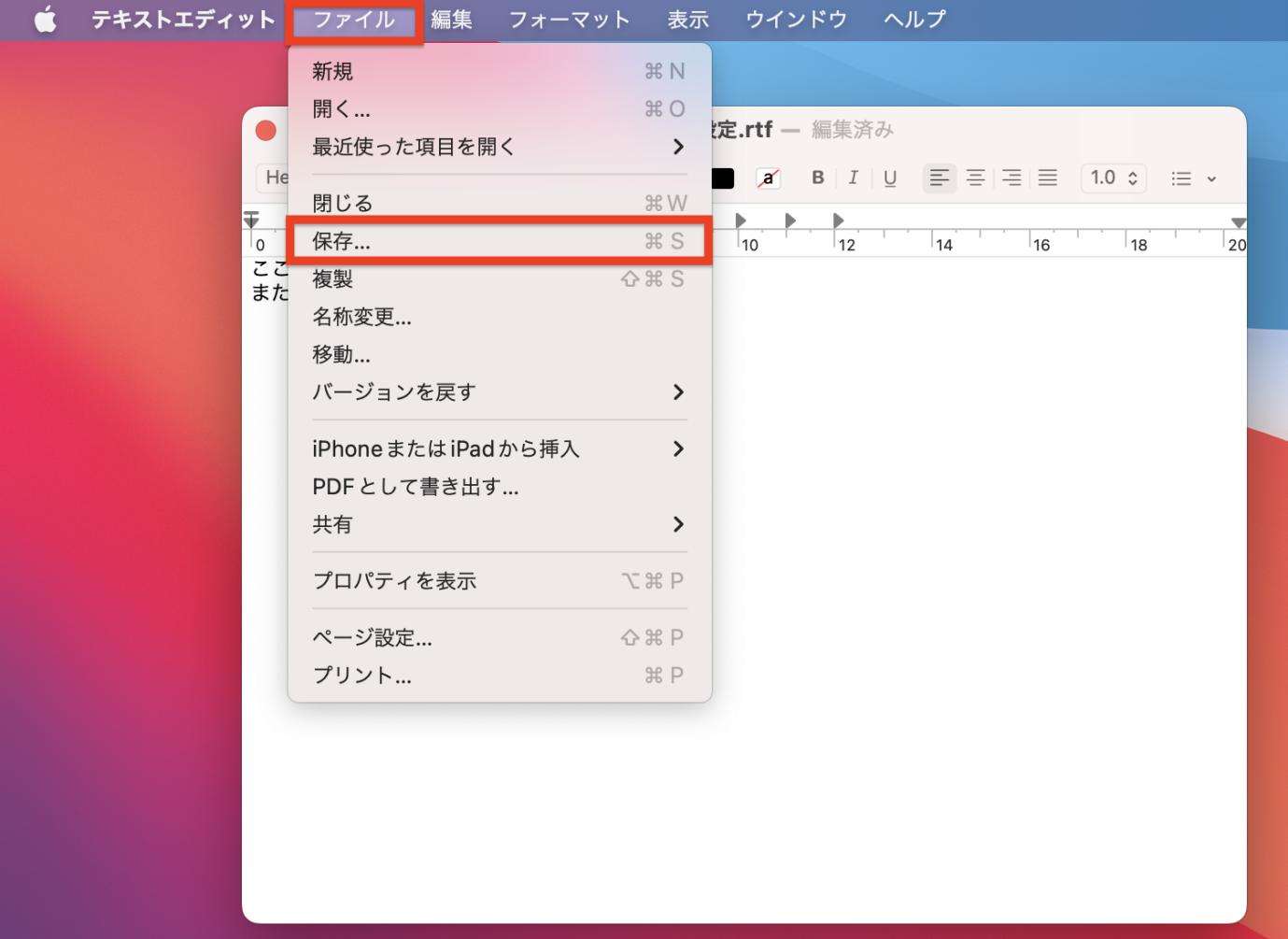
Task: Close the ファイル menu from the menu bar
Action: pyautogui.click(x=354, y=20)
